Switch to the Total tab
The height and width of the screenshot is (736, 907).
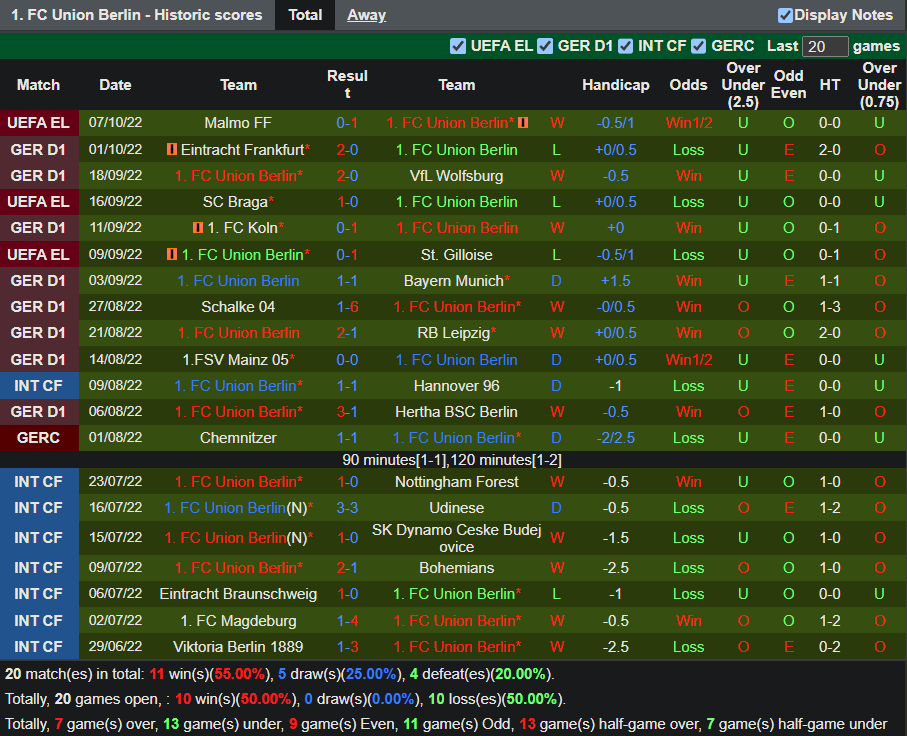point(305,15)
